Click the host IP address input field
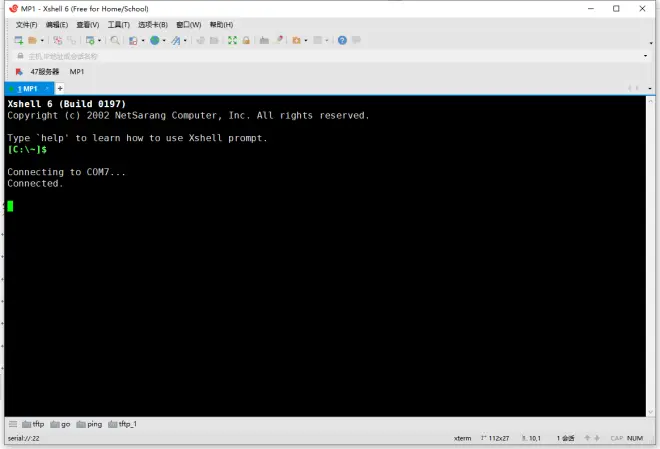 tap(328, 56)
